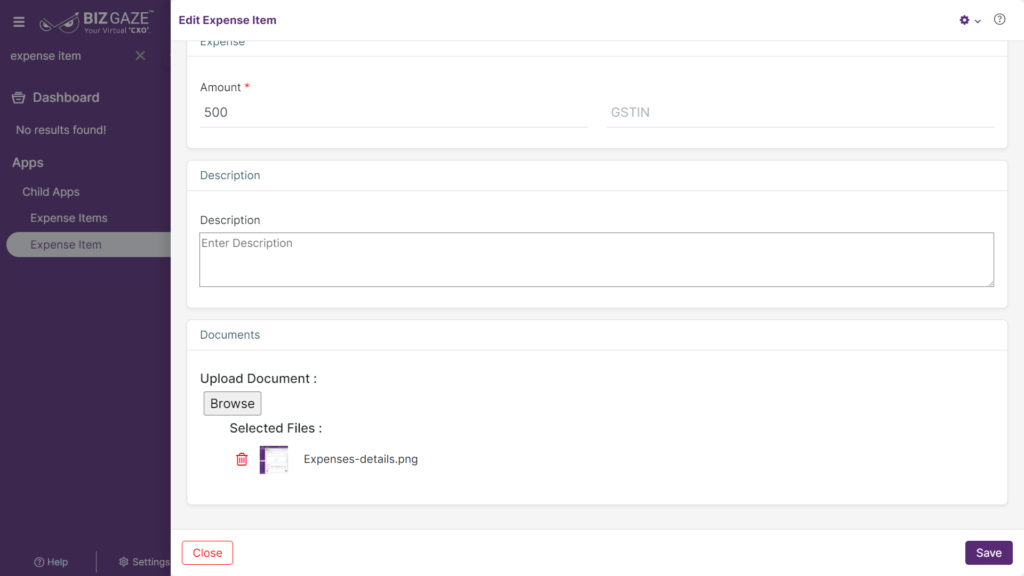Delete Expenses-details.png with the trash icon
Viewport: 1024px width, 576px height.
242,459
